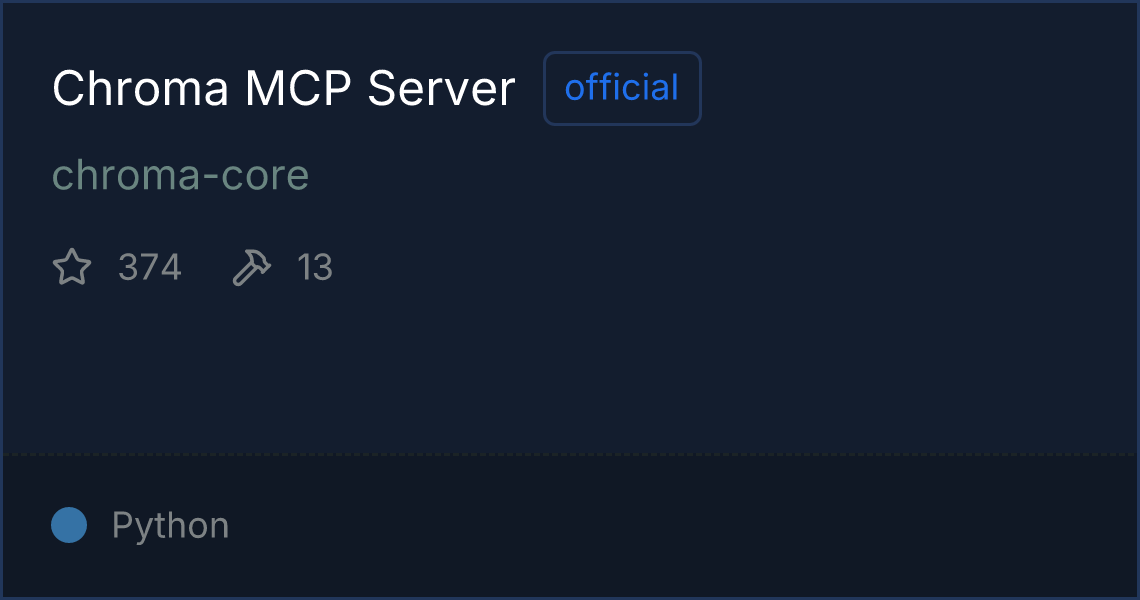Click blank space right of official badge
This screenshot has width=1140, height=600.
coord(916,88)
